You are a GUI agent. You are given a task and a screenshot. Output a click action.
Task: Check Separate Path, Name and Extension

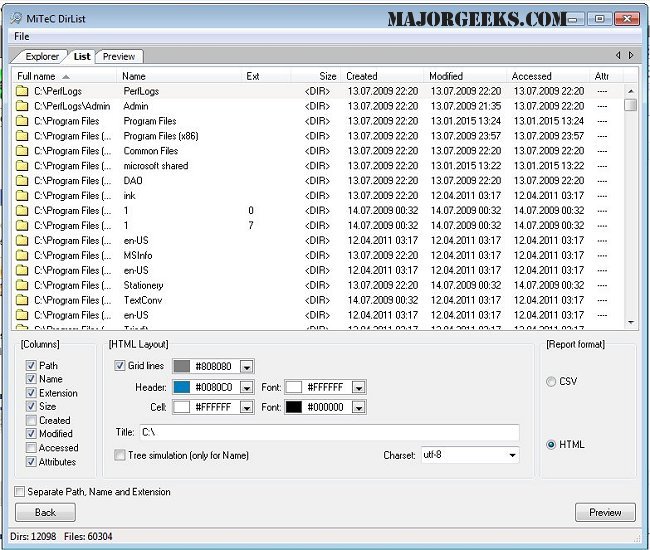(19, 492)
